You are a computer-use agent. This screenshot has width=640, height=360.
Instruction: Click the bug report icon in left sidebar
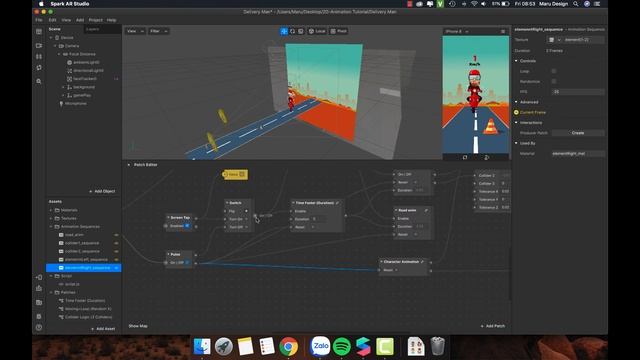click(x=39, y=316)
